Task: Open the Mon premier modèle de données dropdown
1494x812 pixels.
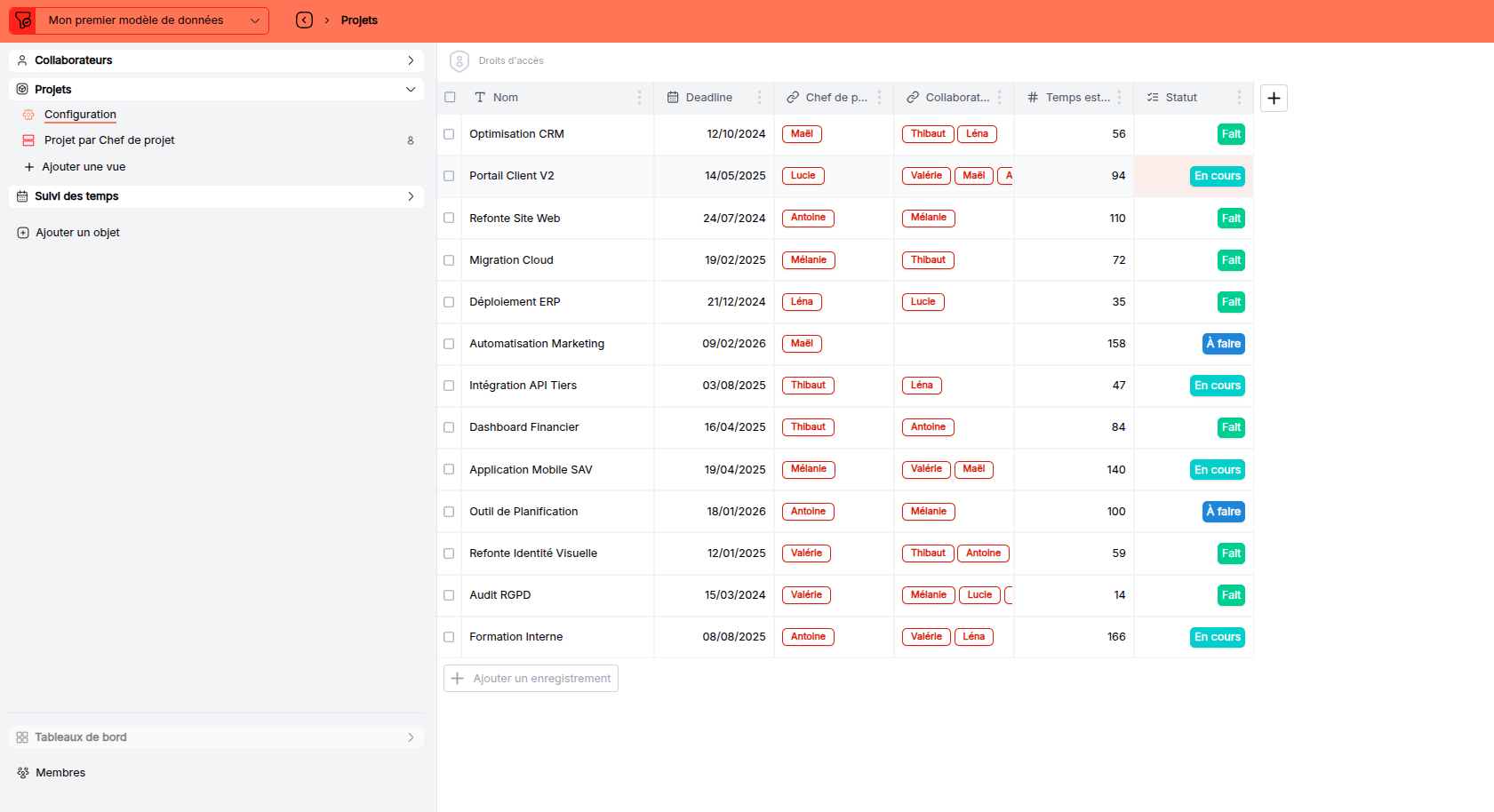Action: click(254, 20)
